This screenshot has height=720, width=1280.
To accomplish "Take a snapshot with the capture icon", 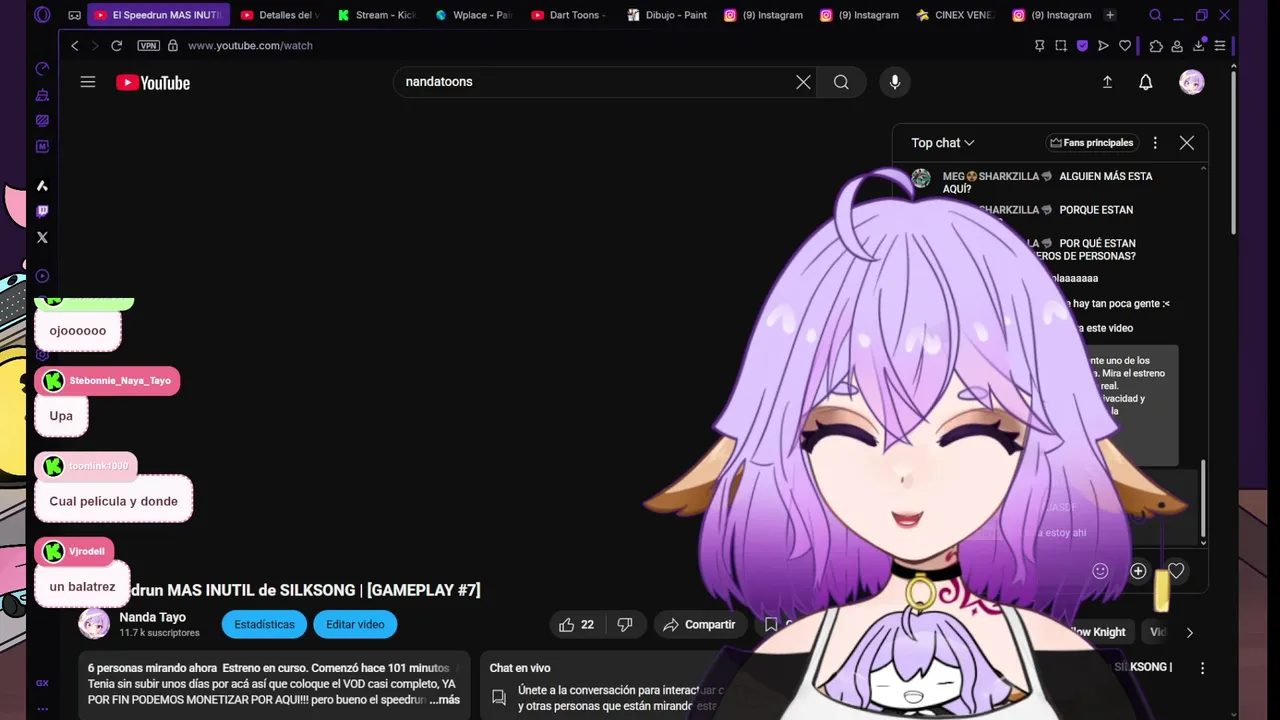I will [x=1060, y=46].
